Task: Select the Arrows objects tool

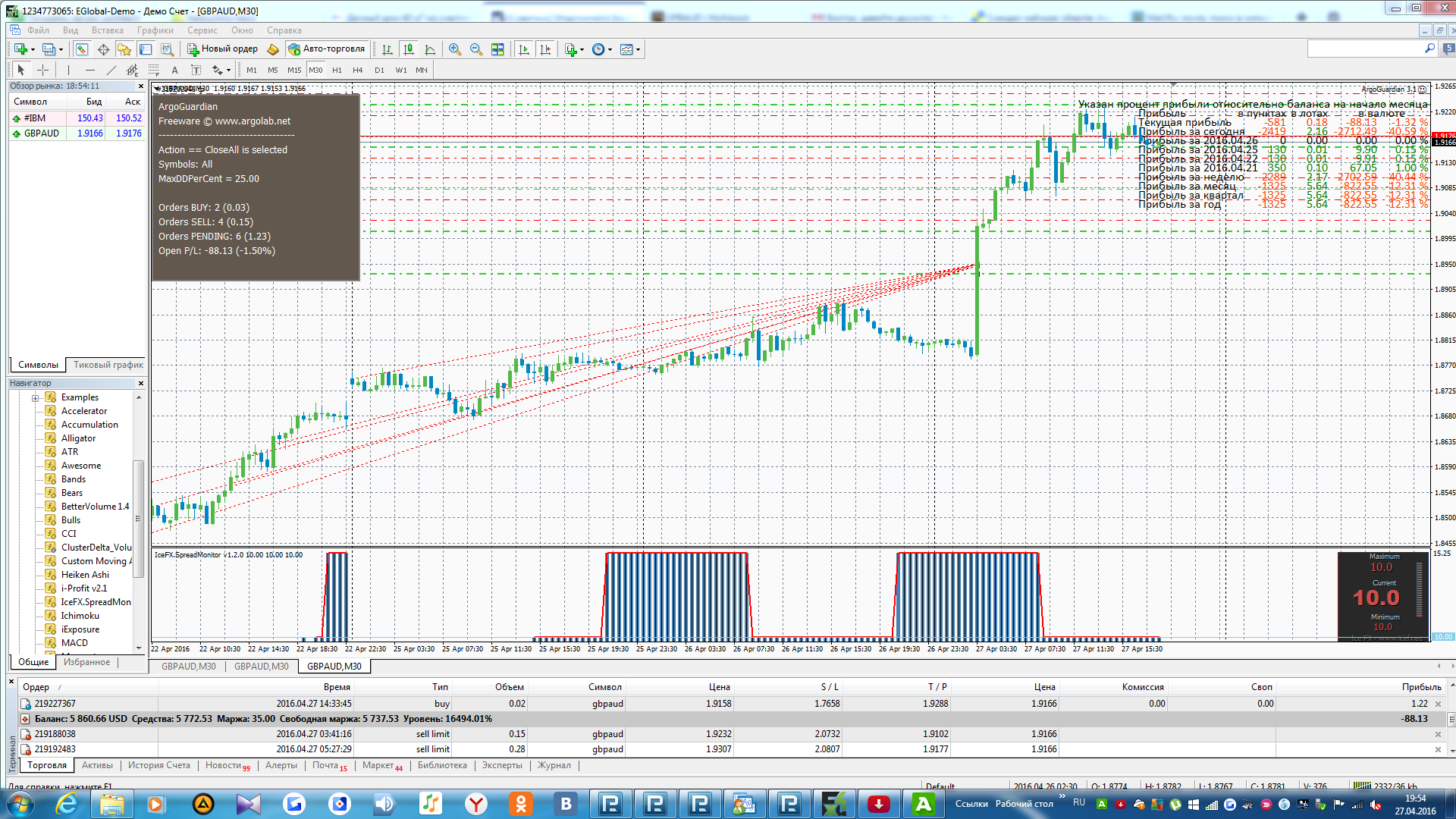Action: pos(218,70)
